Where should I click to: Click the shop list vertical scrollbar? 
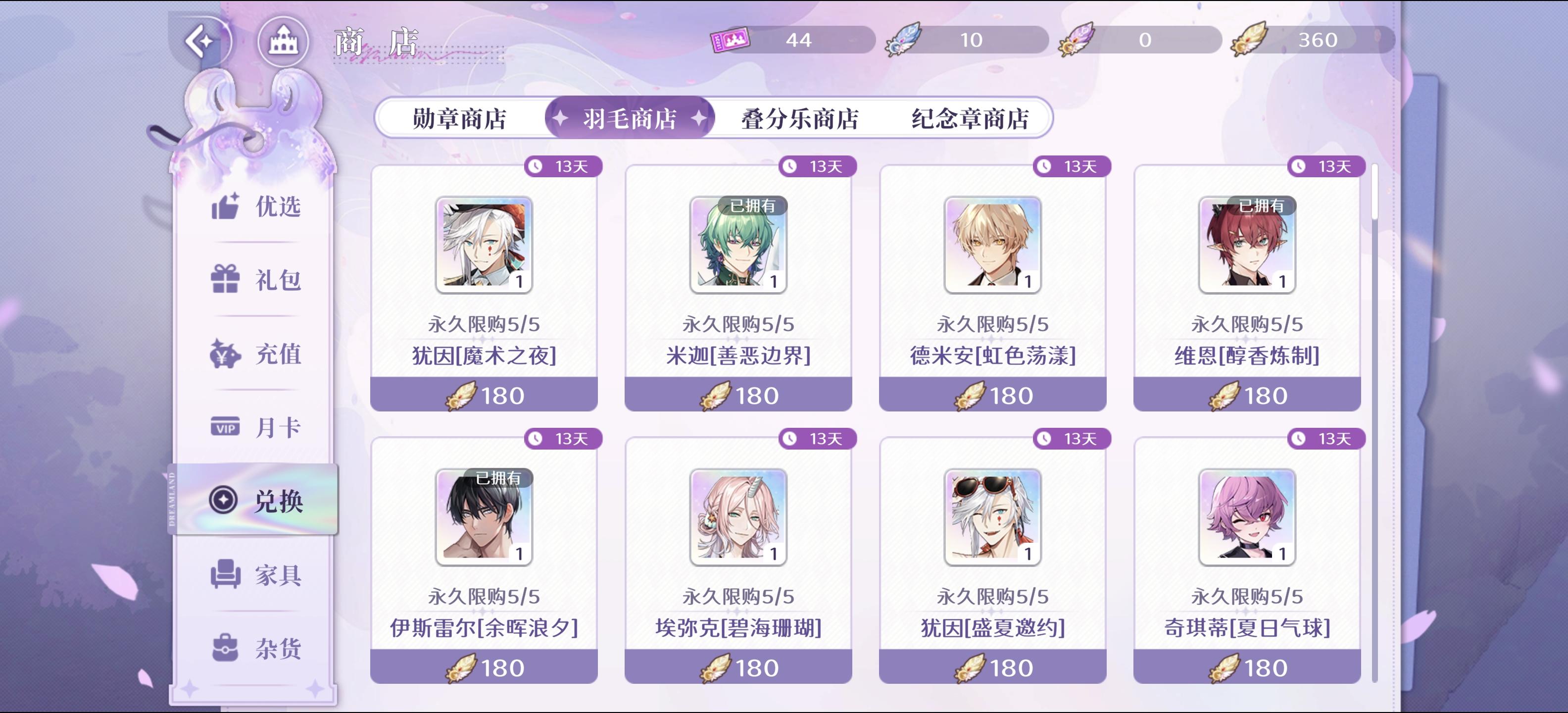click(1374, 422)
